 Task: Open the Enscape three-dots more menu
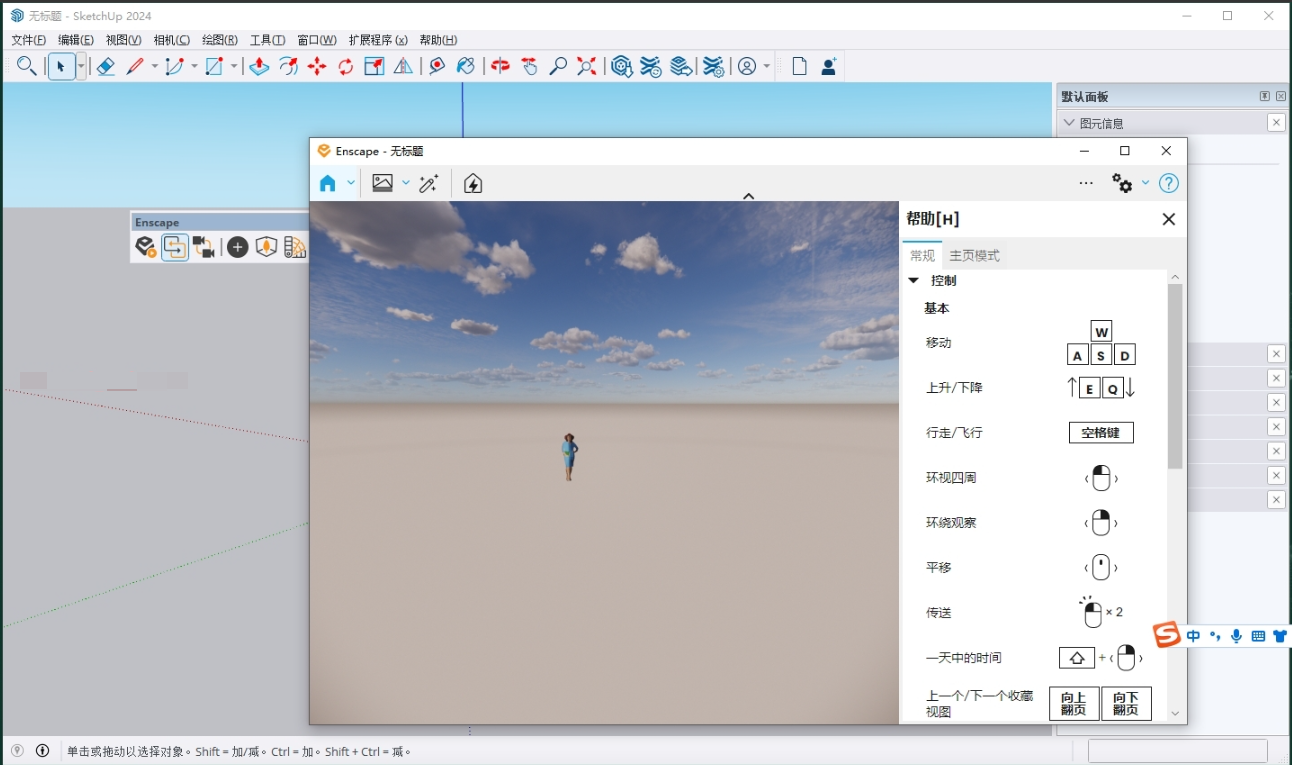click(1086, 183)
